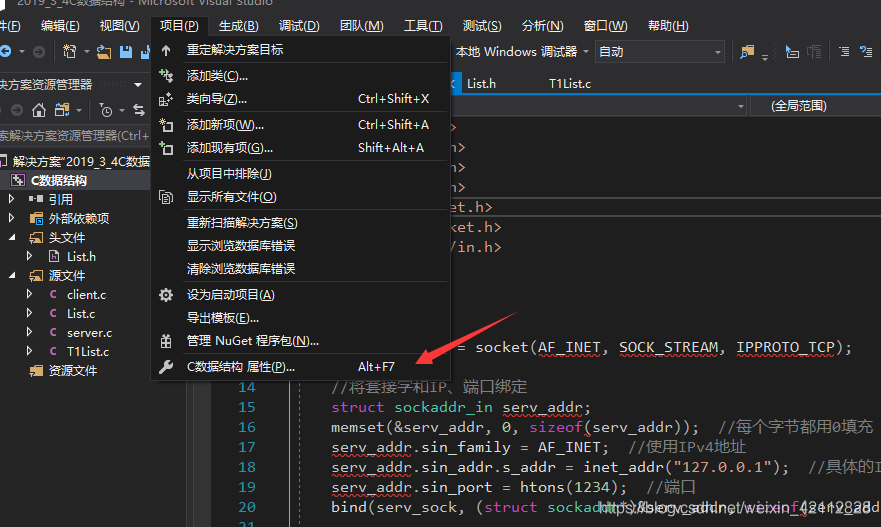Start 本地 Windows 调试器
The height and width of the screenshot is (527, 881).
[516, 52]
